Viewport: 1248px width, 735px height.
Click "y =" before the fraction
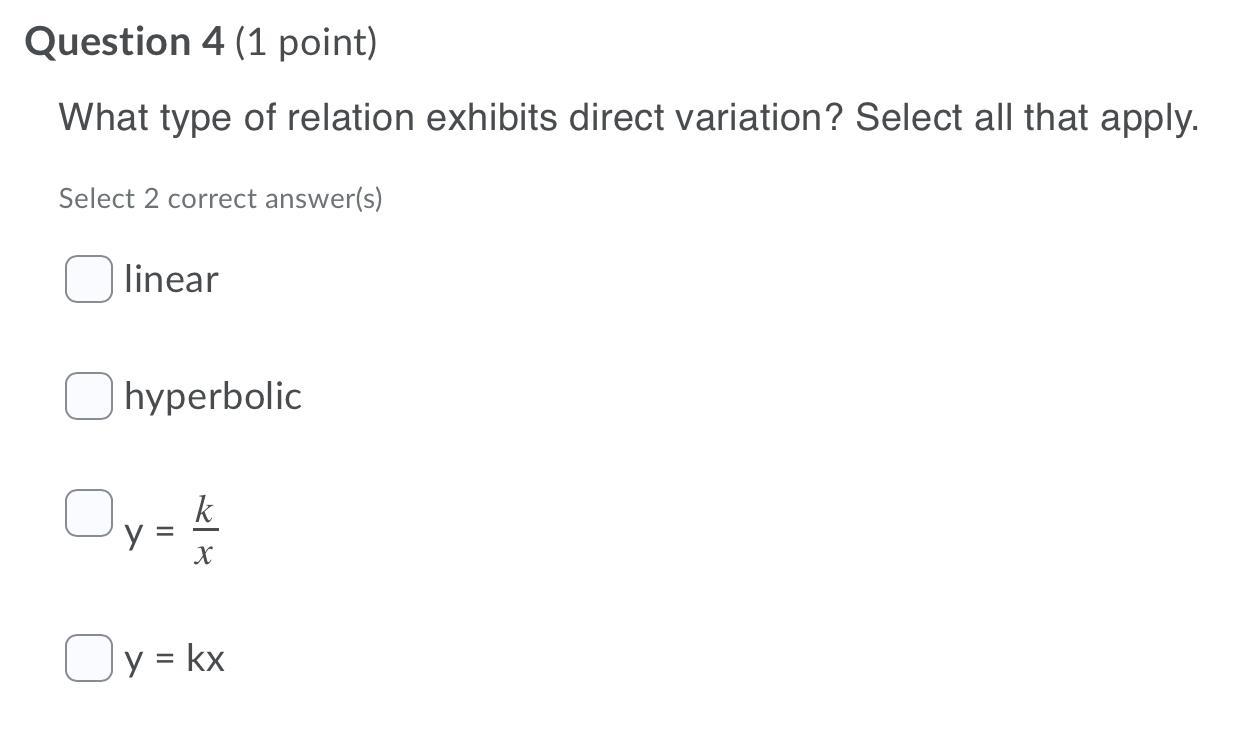[x=149, y=534]
